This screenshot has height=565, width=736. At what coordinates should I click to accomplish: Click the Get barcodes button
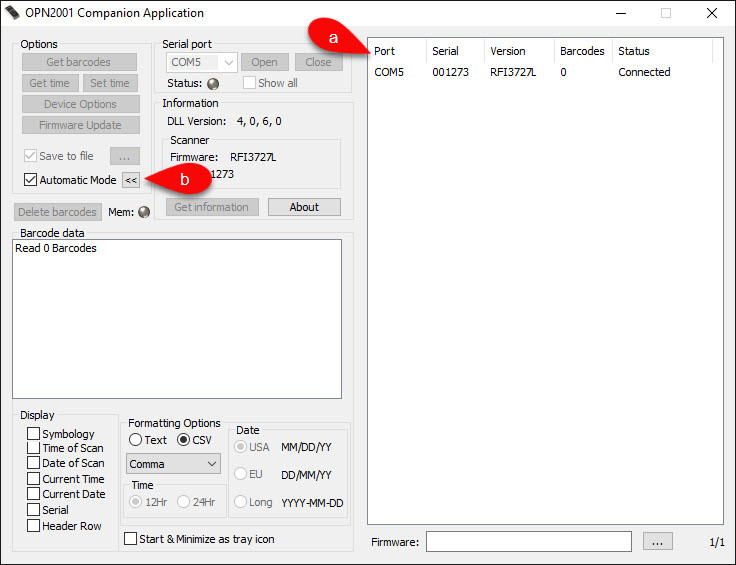pyautogui.click(x=79, y=62)
